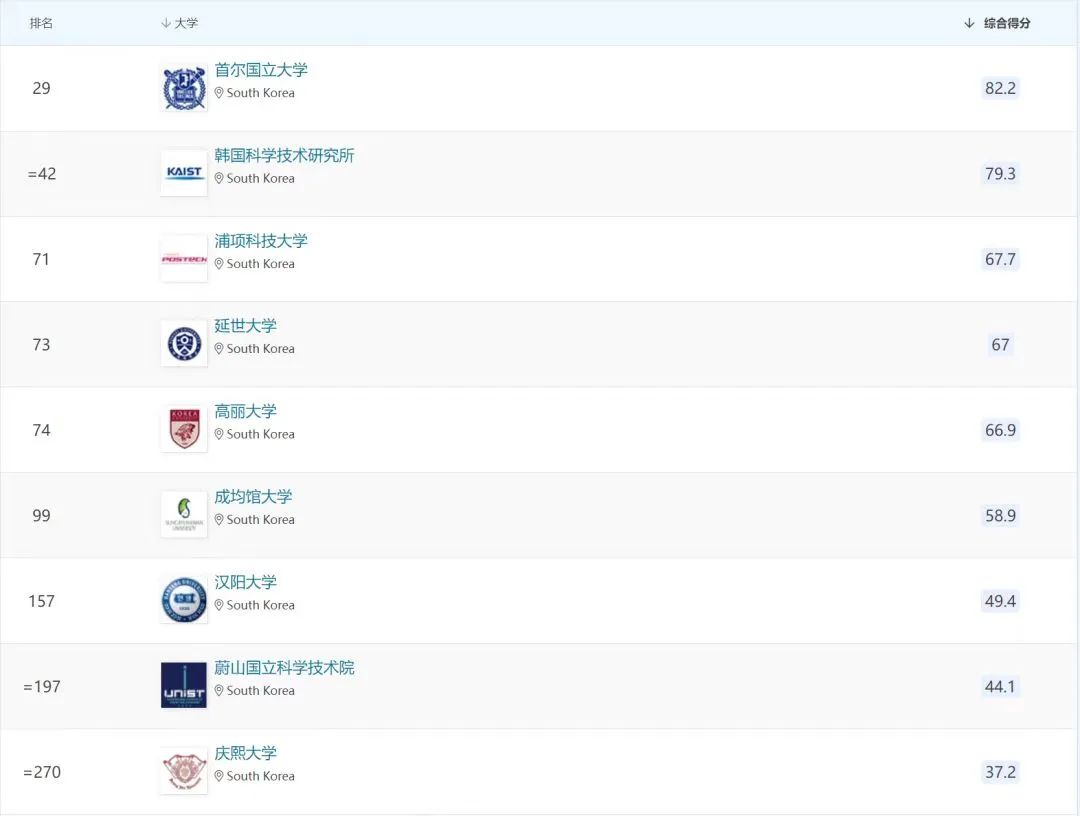The height and width of the screenshot is (816, 1080).
Task: Click the Sungkyunkwan University green logo
Action: (184, 515)
